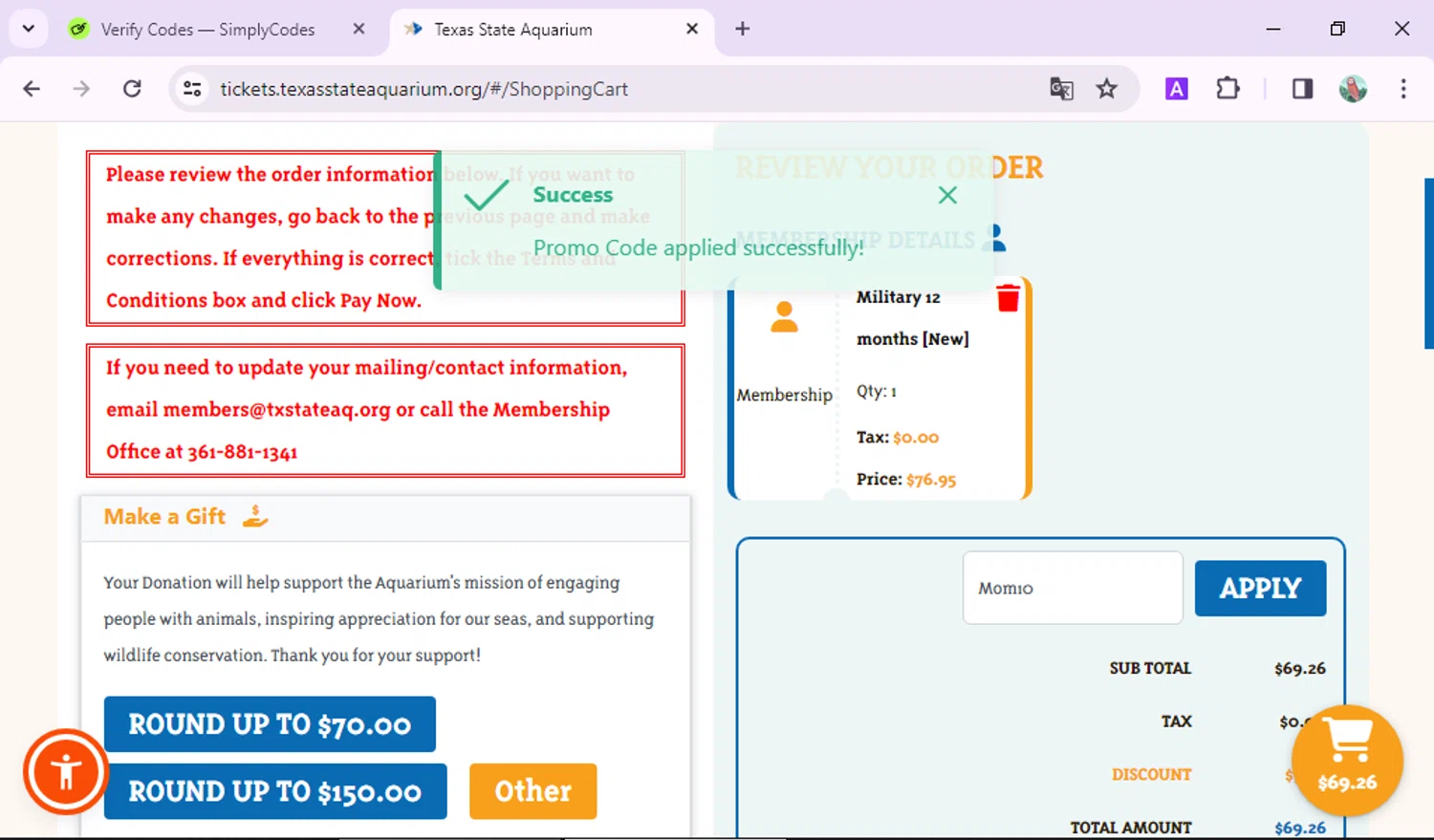
Task: Click the Make a Gift heading
Action: point(164,517)
